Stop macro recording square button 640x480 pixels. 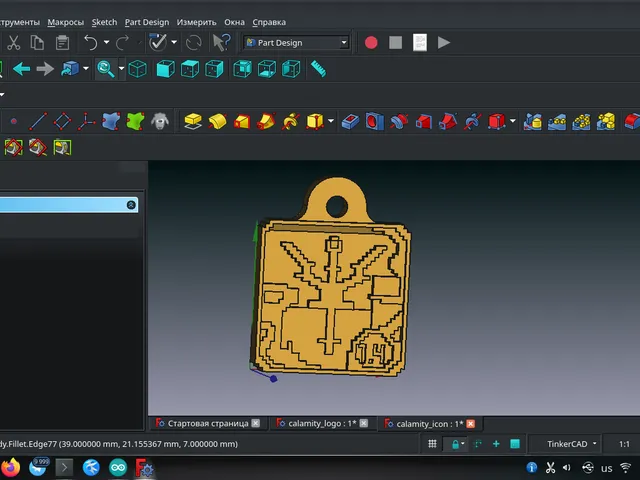pos(396,42)
